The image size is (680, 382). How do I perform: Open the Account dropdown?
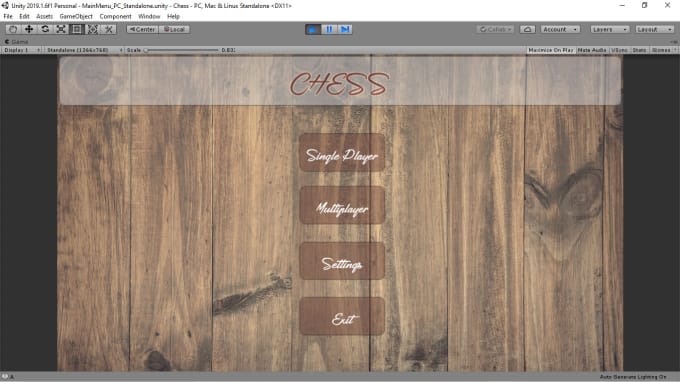tap(560, 29)
